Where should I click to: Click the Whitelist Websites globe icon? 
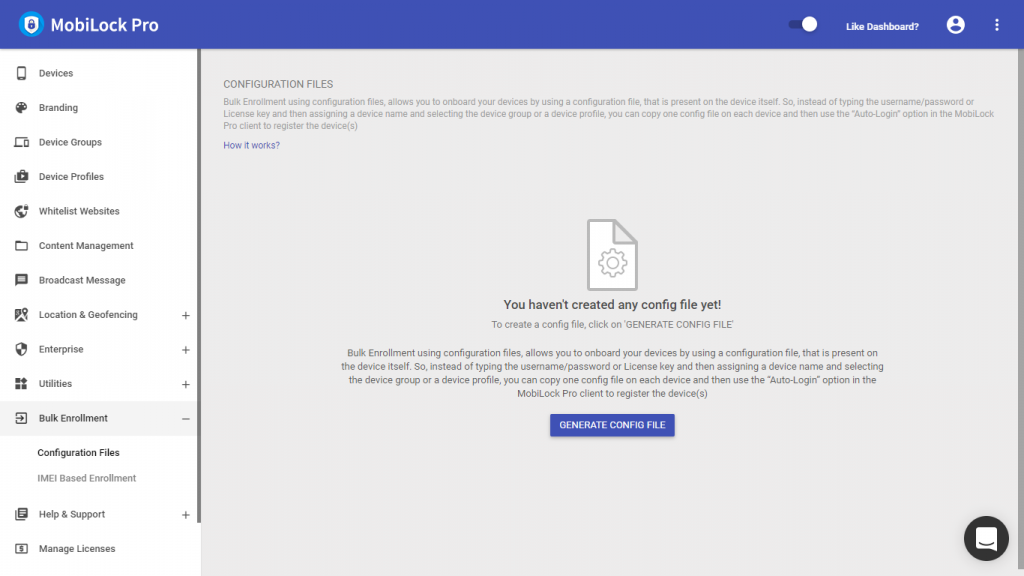(x=22, y=211)
